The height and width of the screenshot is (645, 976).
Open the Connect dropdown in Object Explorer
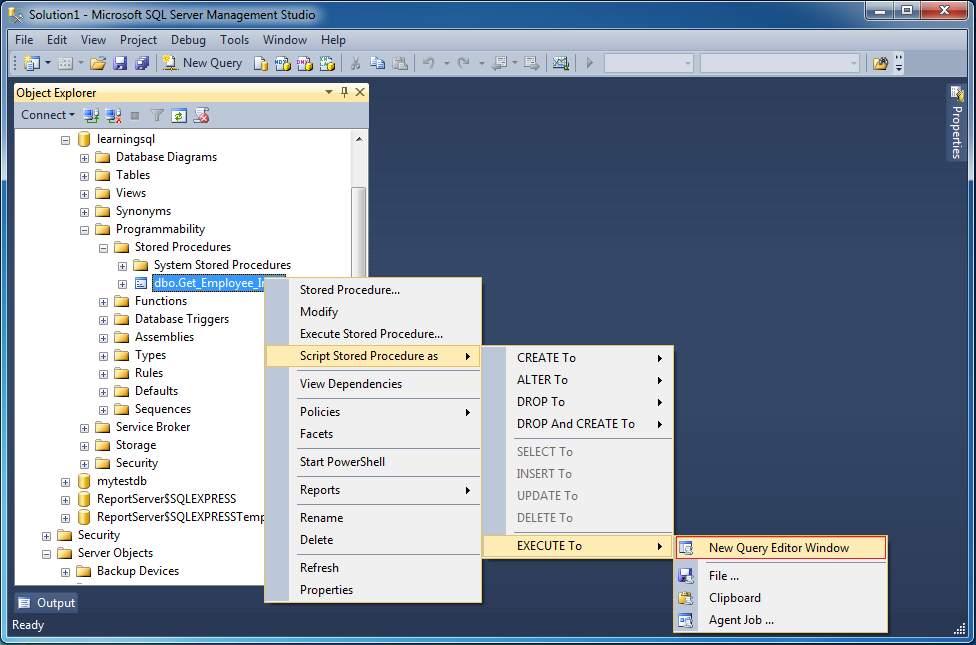48,115
